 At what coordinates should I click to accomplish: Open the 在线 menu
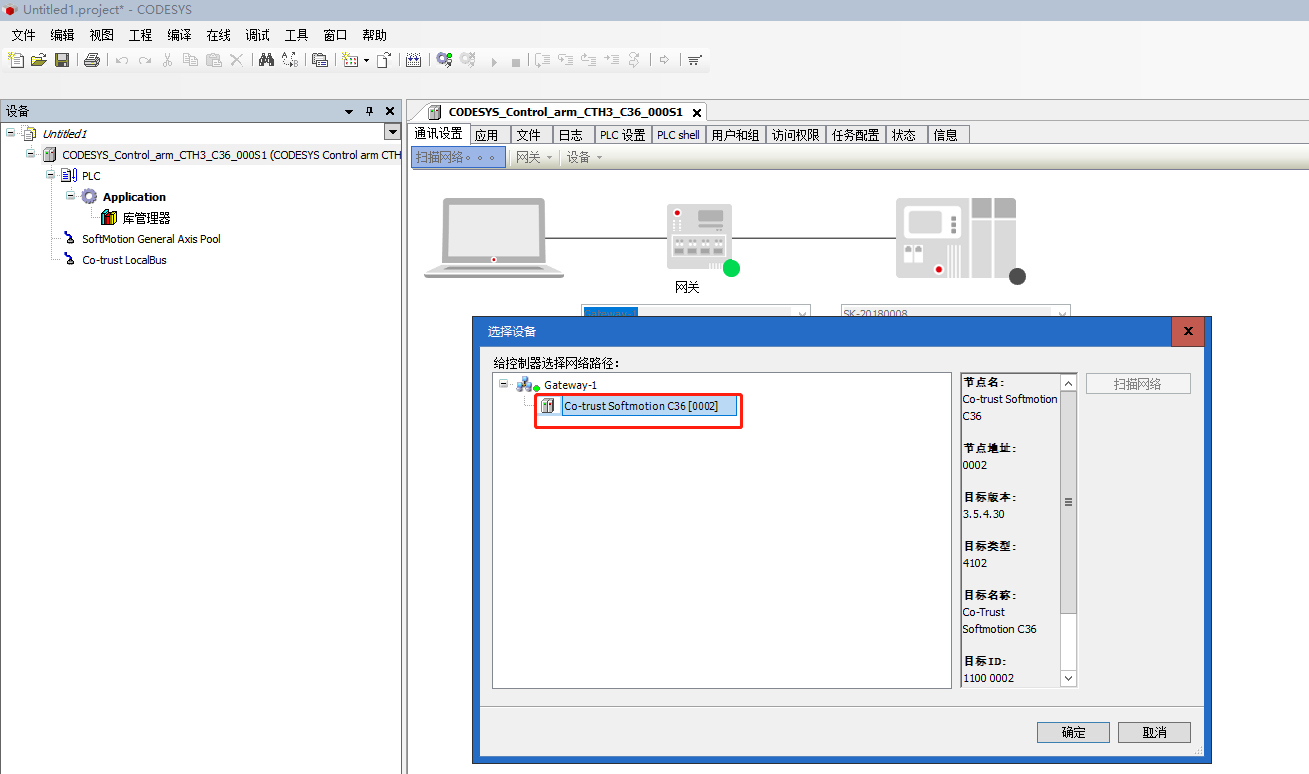(x=218, y=35)
